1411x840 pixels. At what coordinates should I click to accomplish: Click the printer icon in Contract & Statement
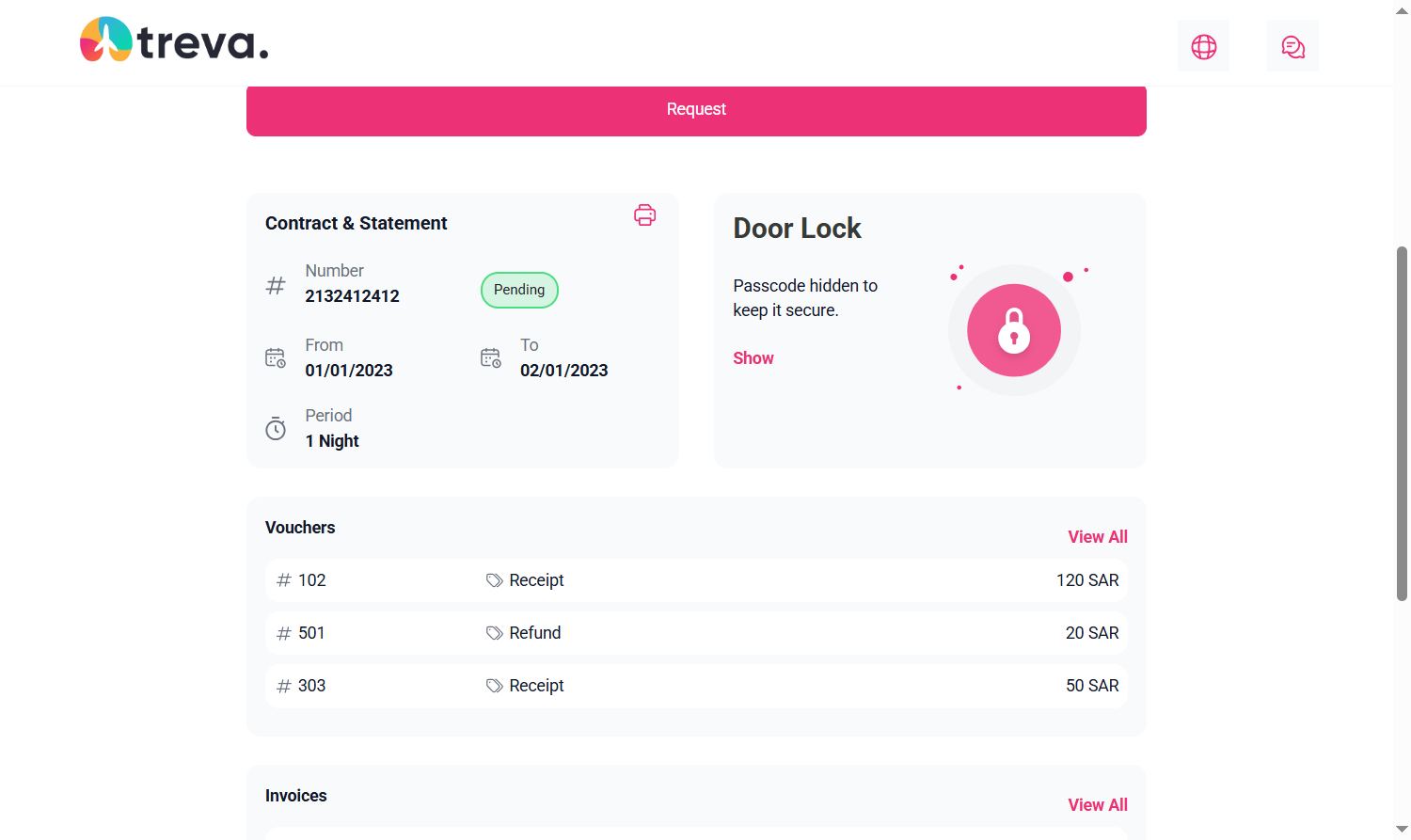tap(644, 215)
